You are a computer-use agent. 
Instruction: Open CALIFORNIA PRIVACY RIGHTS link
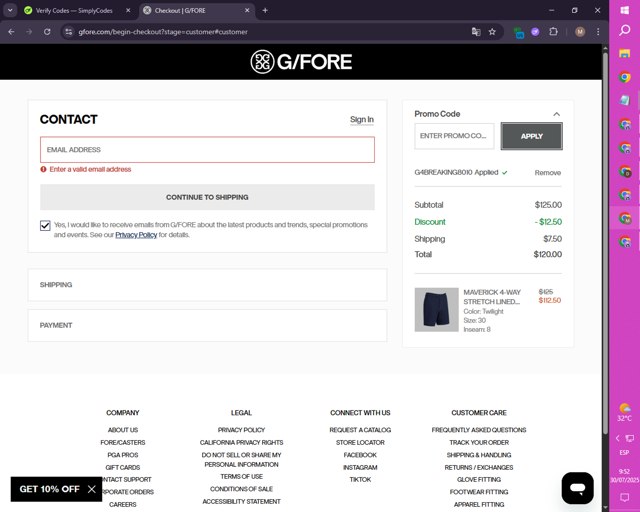point(241,443)
